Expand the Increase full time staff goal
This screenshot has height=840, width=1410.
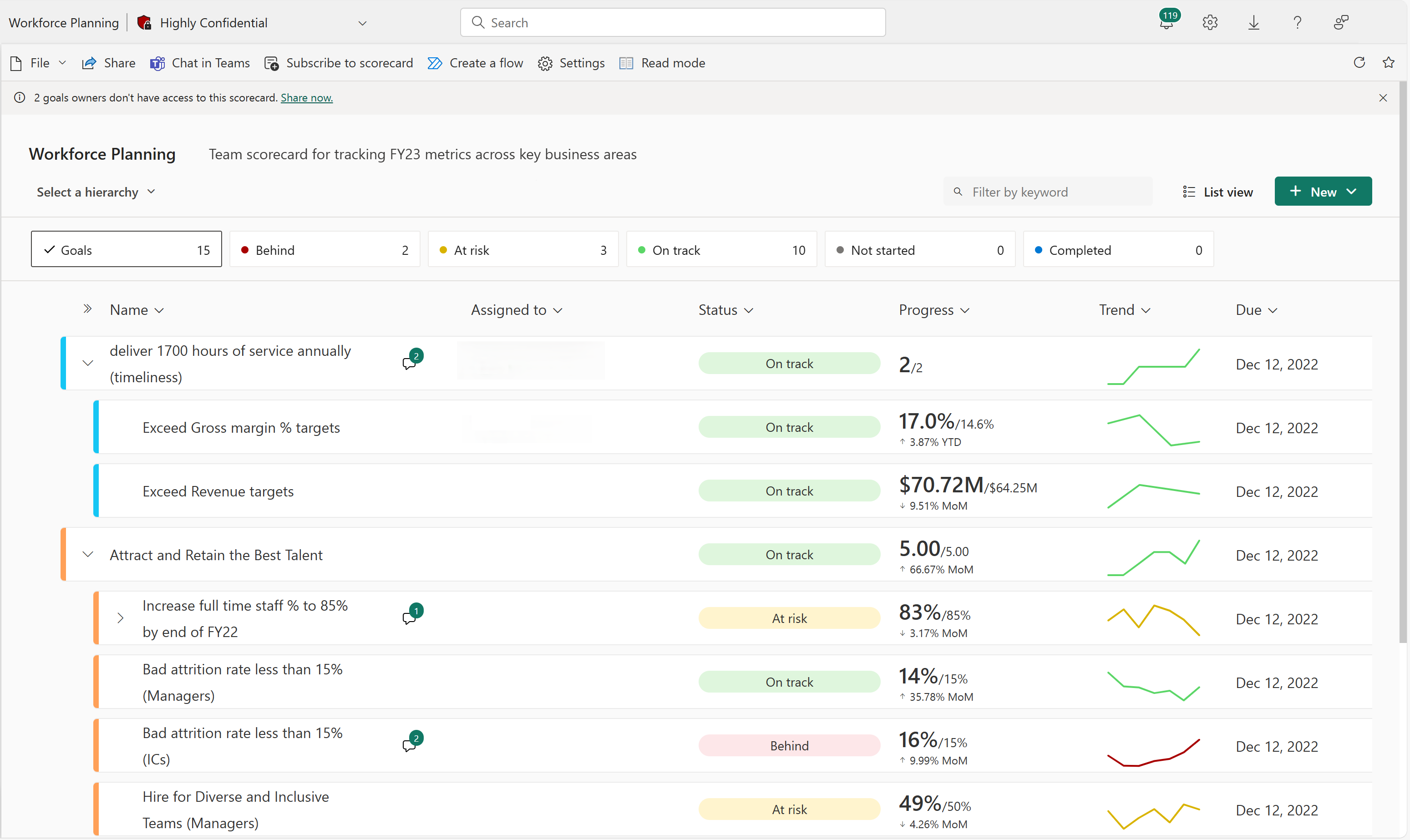click(x=120, y=618)
